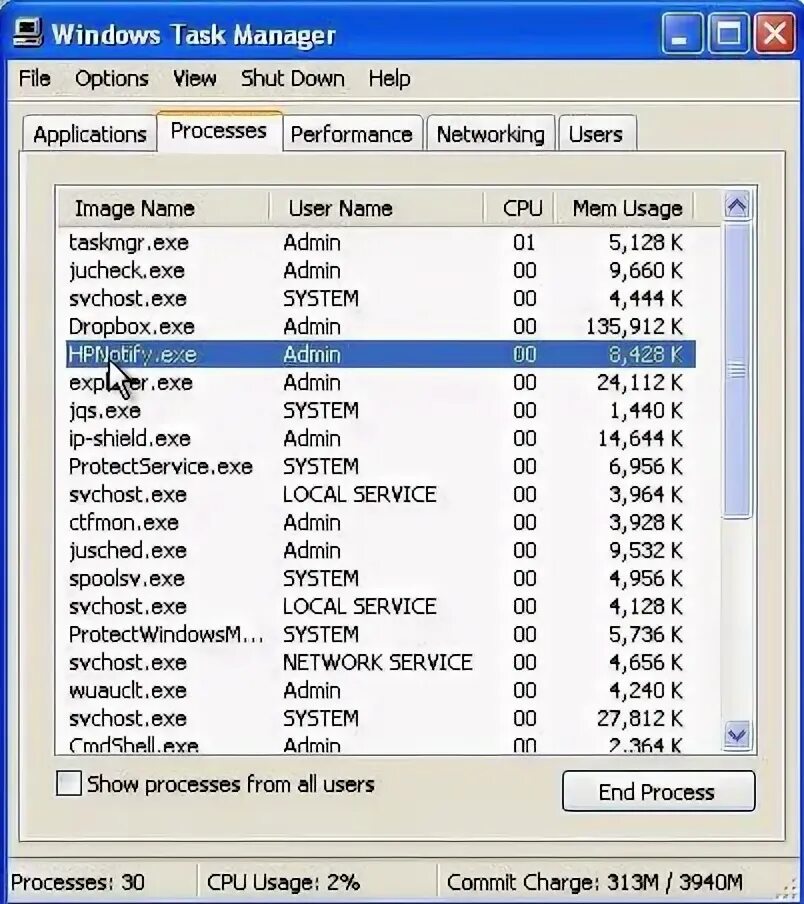Maximize the Windows Task Manager window
This screenshot has height=904, width=804.
(728, 33)
